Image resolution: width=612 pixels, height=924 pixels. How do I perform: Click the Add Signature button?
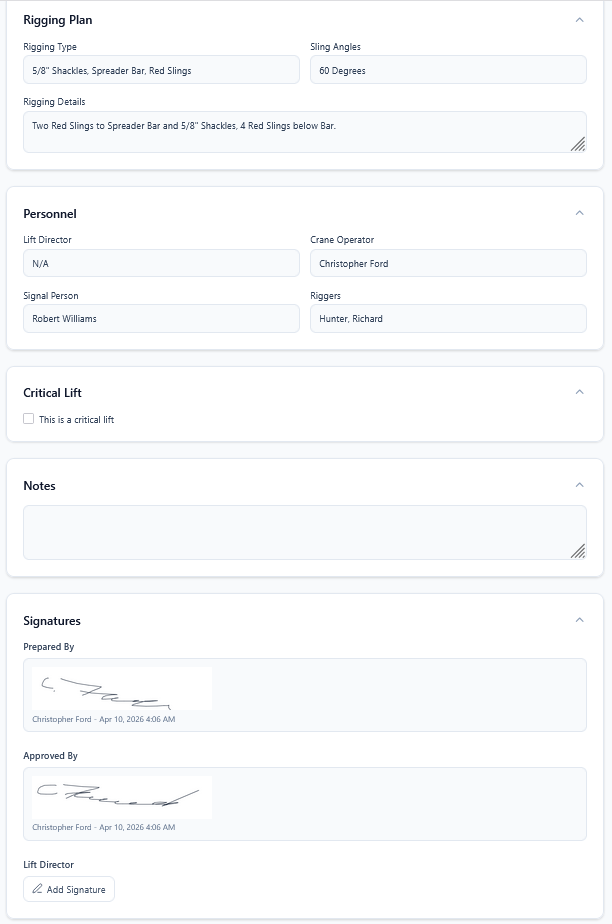pyautogui.click(x=69, y=889)
